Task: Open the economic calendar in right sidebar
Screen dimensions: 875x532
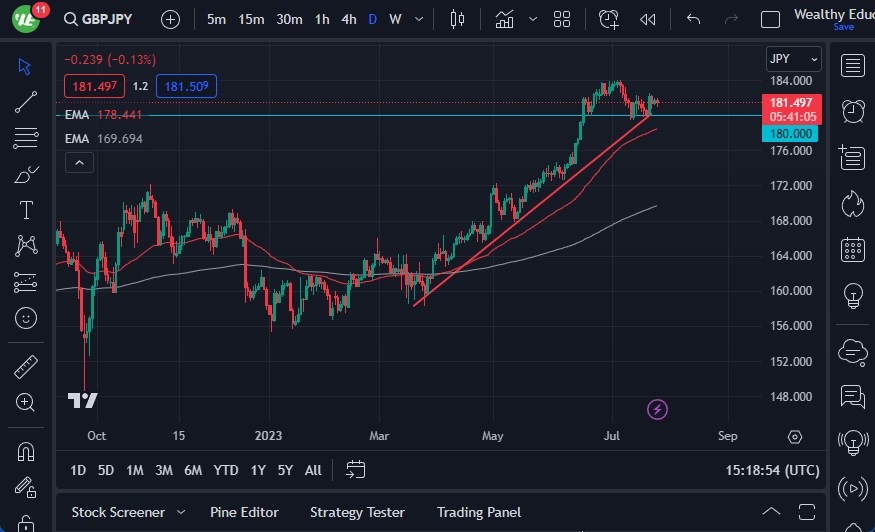Action: tap(852, 249)
